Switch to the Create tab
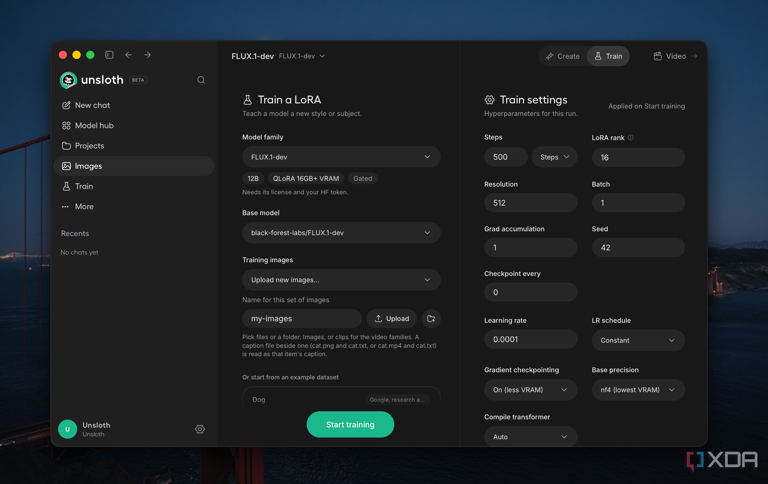The height and width of the screenshot is (484, 768). click(x=563, y=56)
